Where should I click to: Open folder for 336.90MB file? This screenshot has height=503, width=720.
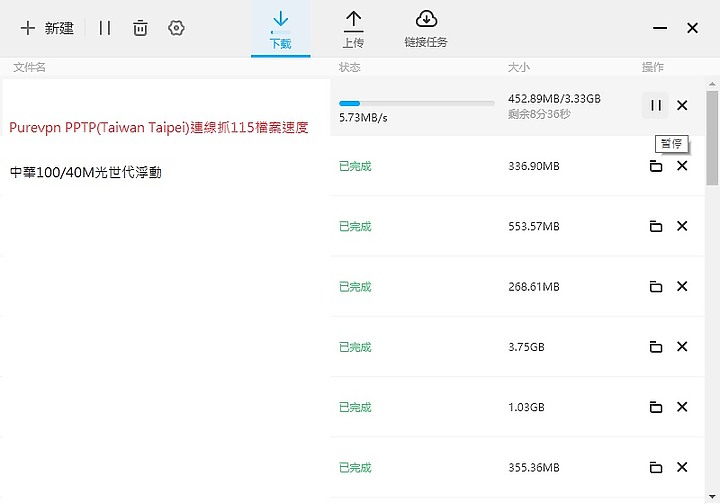point(656,166)
